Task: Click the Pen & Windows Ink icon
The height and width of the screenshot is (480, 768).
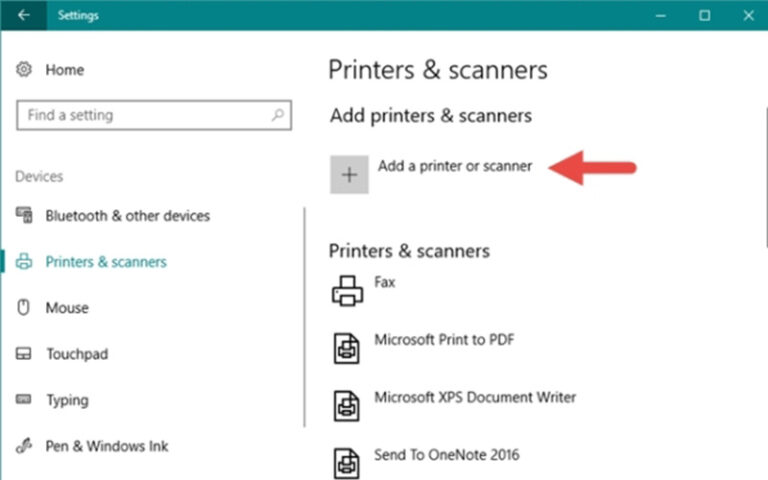Action: 24,446
